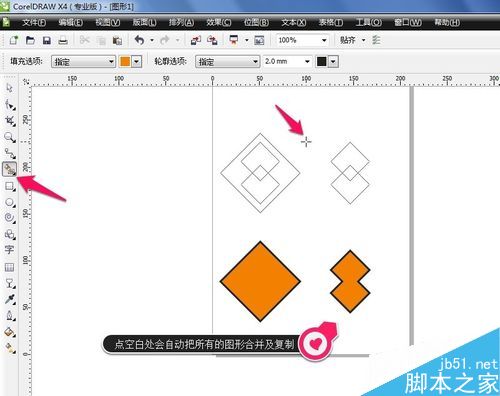Select the Outline pen tool
The width and height of the screenshot is (500, 396).
[x=9, y=315]
